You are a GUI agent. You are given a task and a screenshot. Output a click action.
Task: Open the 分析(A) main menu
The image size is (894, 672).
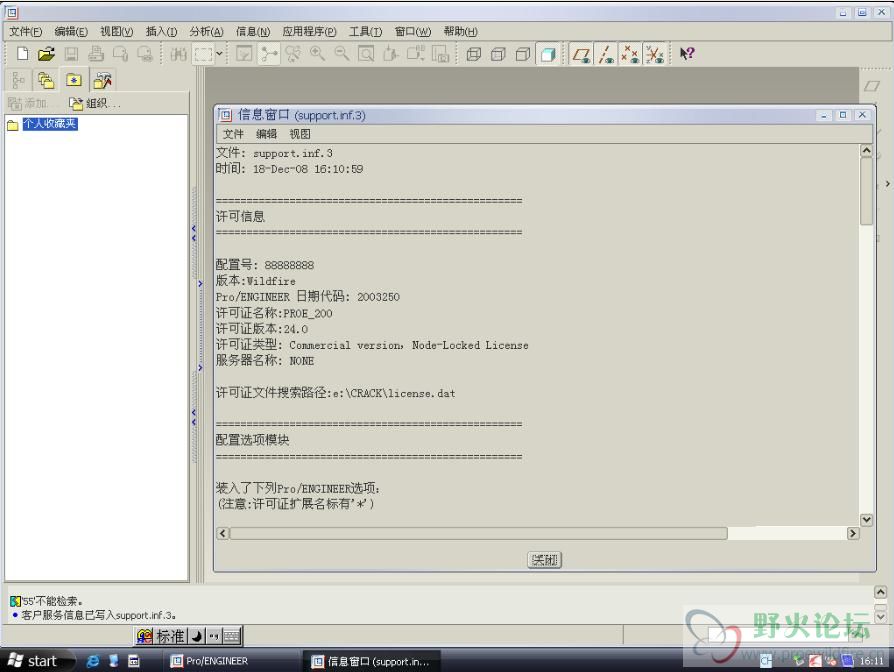coord(206,32)
